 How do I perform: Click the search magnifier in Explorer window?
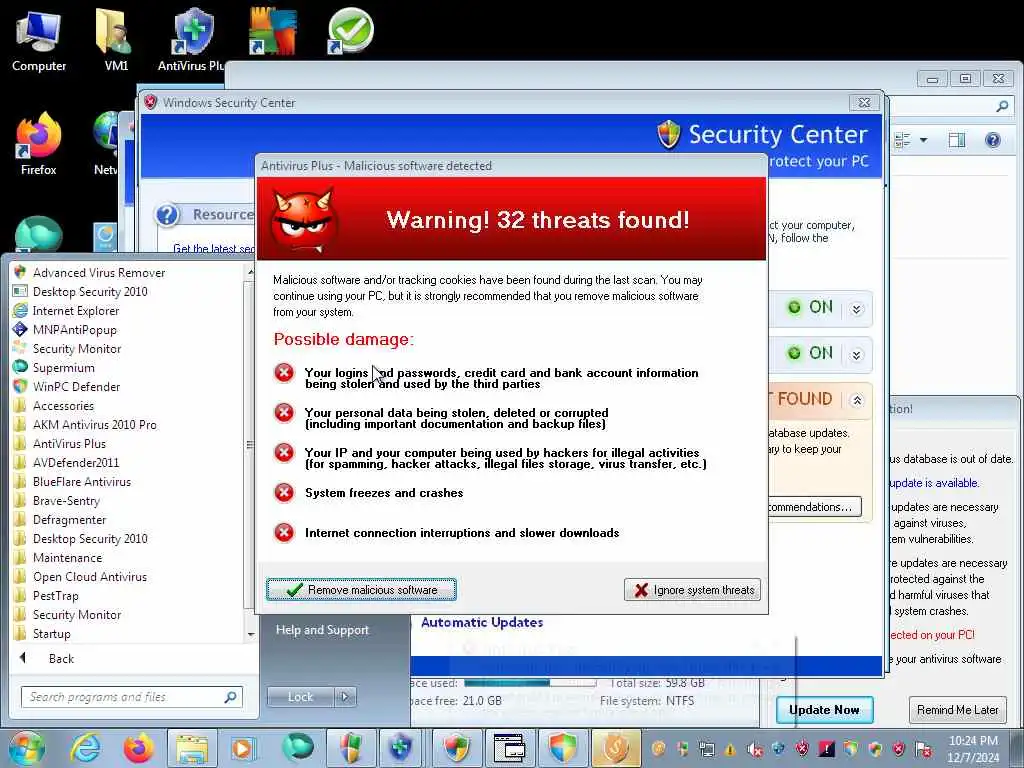tap(1002, 106)
